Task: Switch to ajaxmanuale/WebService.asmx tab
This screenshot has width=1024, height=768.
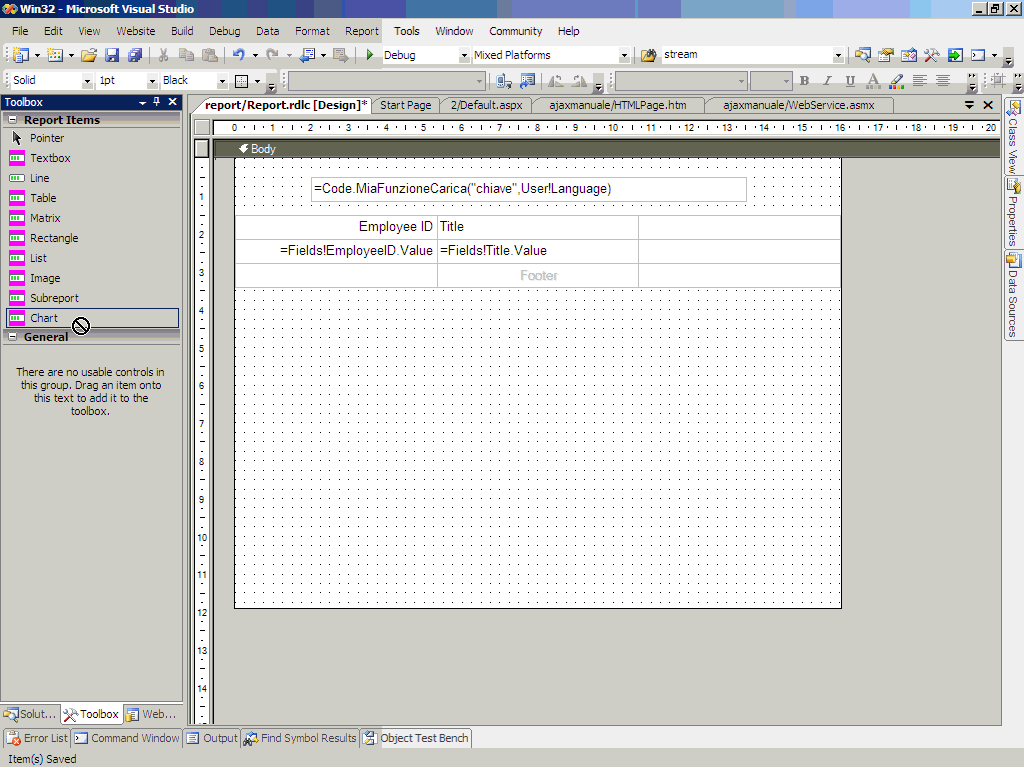Action: 798,105
